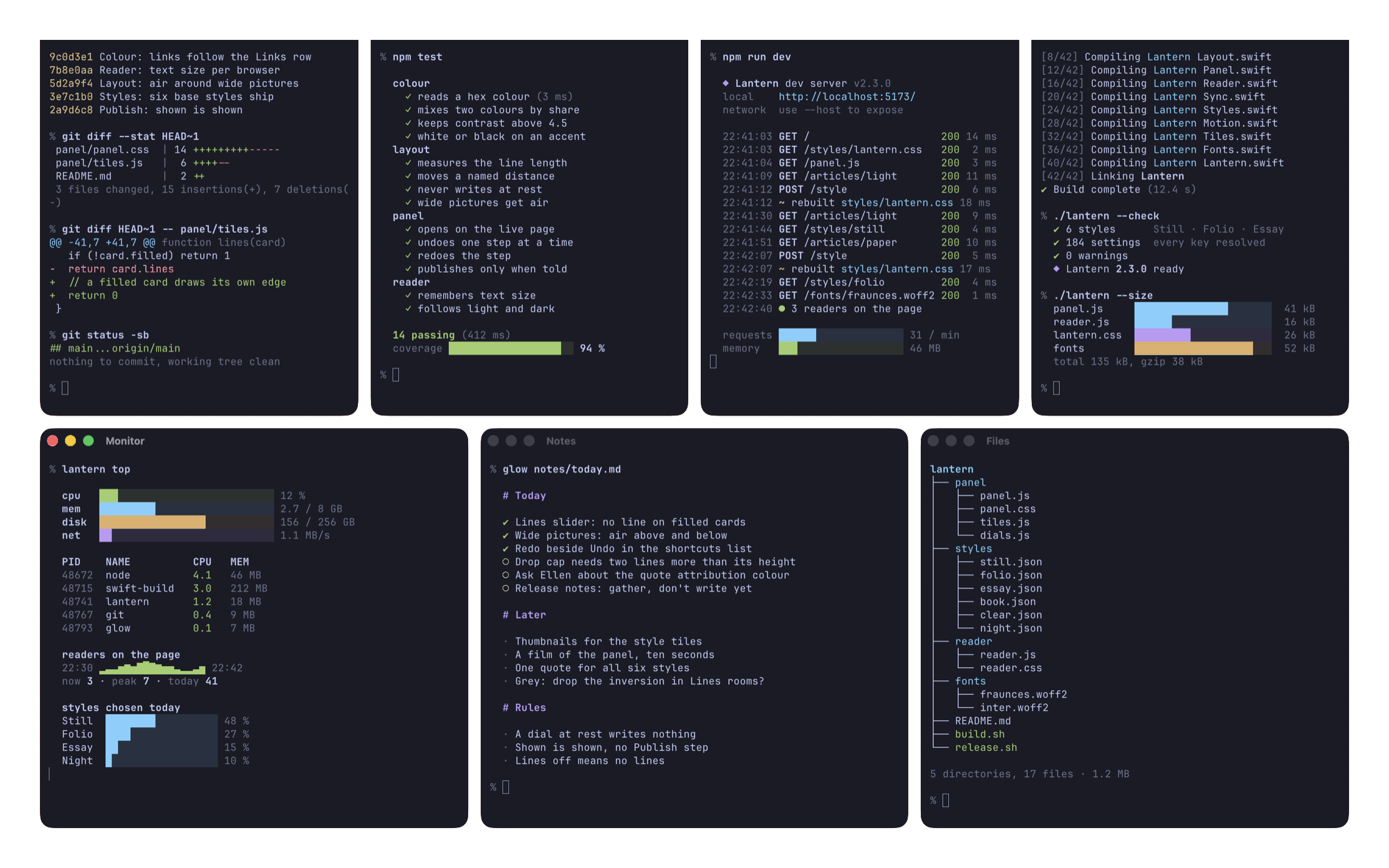Click the fonts size bar
Image resolution: width=1389 pixels, height=868 pixels.
point(1203,348)
